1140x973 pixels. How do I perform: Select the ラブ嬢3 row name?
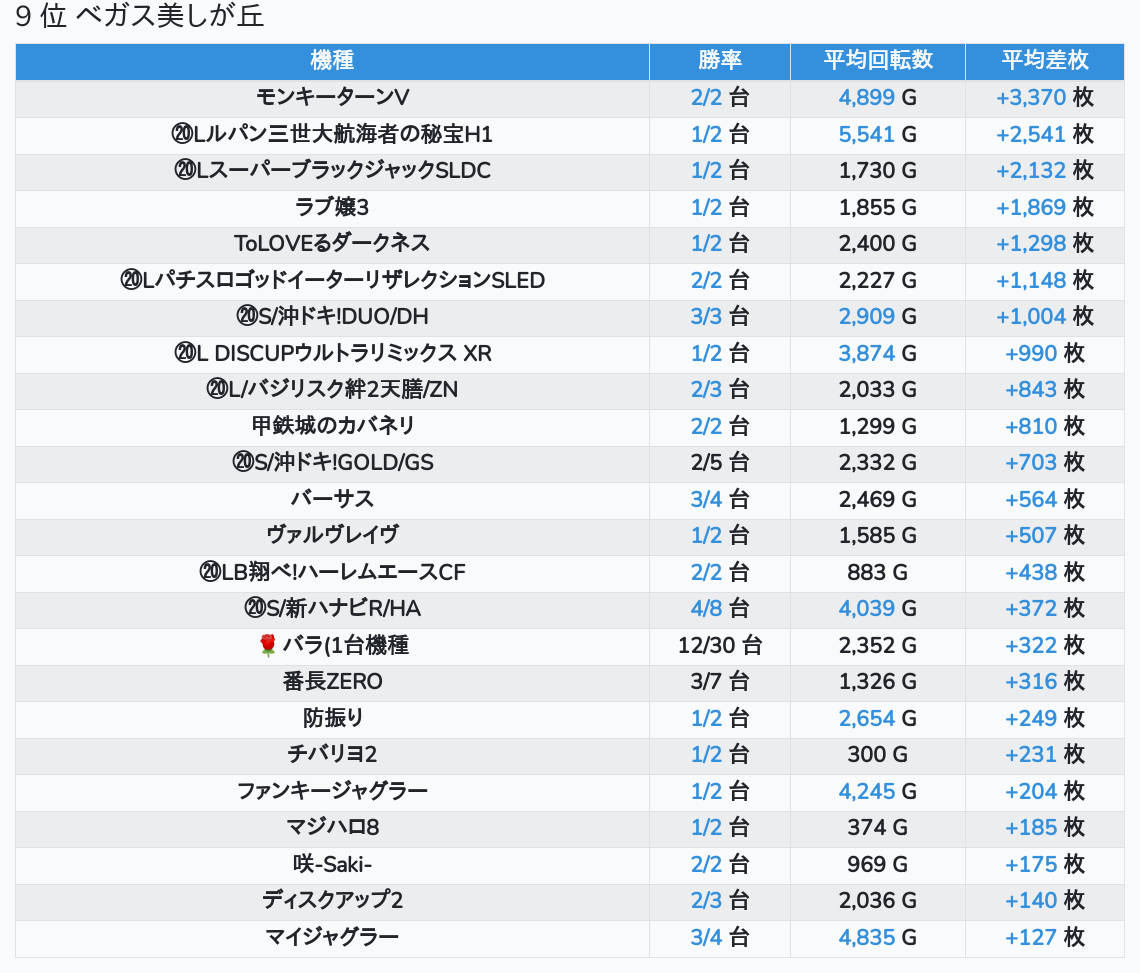point(332,207)
